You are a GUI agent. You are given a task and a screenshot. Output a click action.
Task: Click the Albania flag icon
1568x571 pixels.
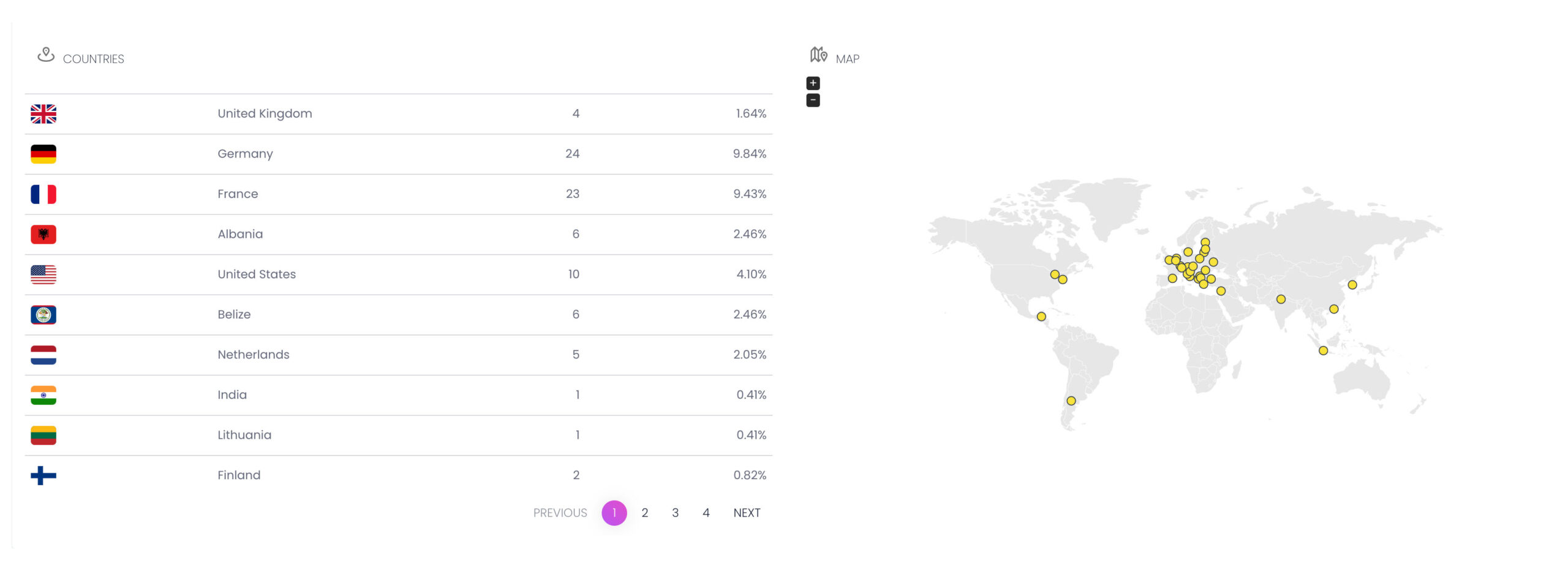pos(43,234)
